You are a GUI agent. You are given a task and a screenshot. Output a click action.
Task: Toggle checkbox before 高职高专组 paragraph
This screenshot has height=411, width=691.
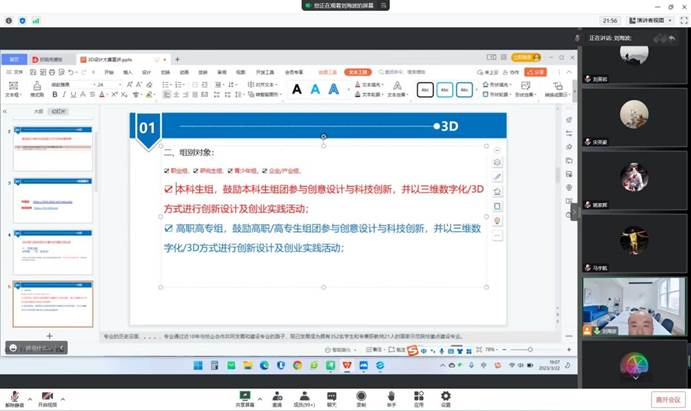tap(168, 228)
